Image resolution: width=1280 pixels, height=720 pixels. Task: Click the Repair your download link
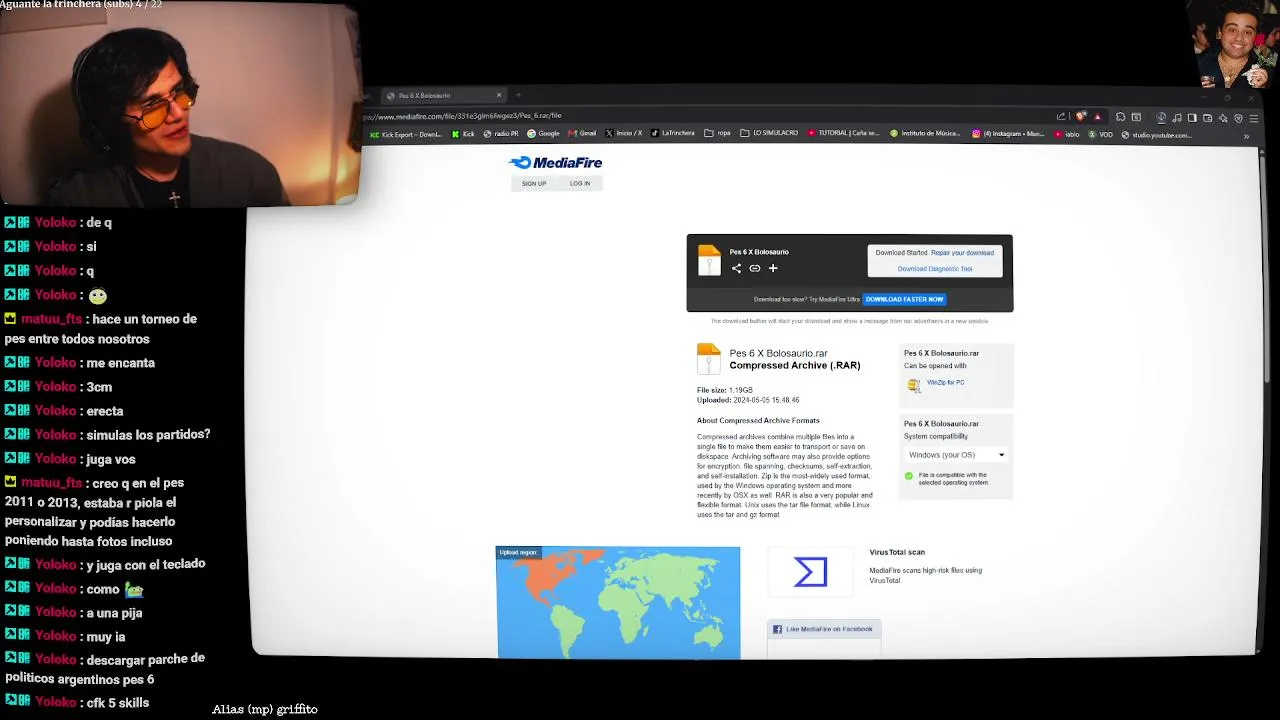point(962,253)
